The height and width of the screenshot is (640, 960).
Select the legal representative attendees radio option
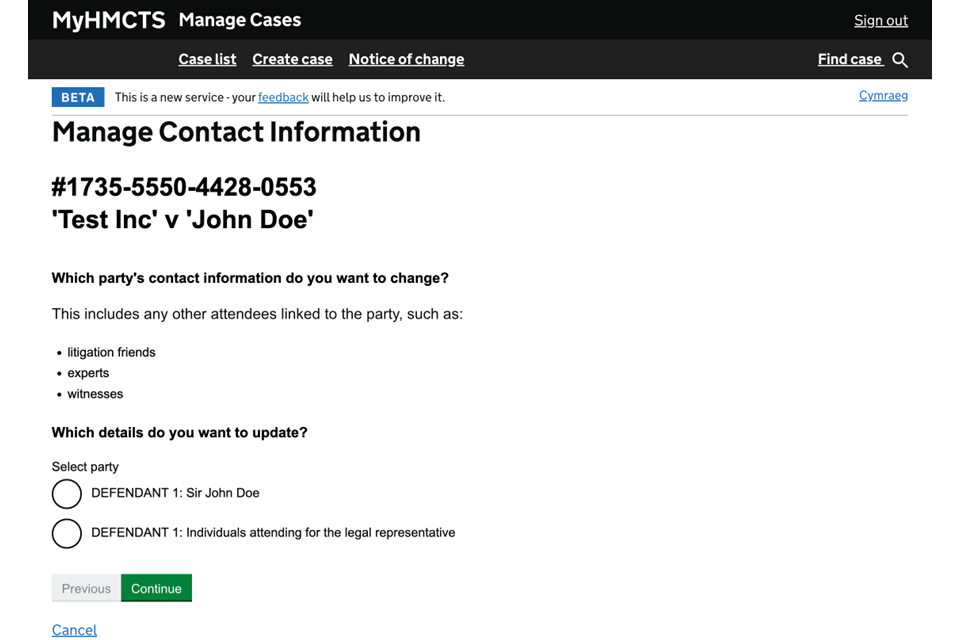(x=67, y=533)
